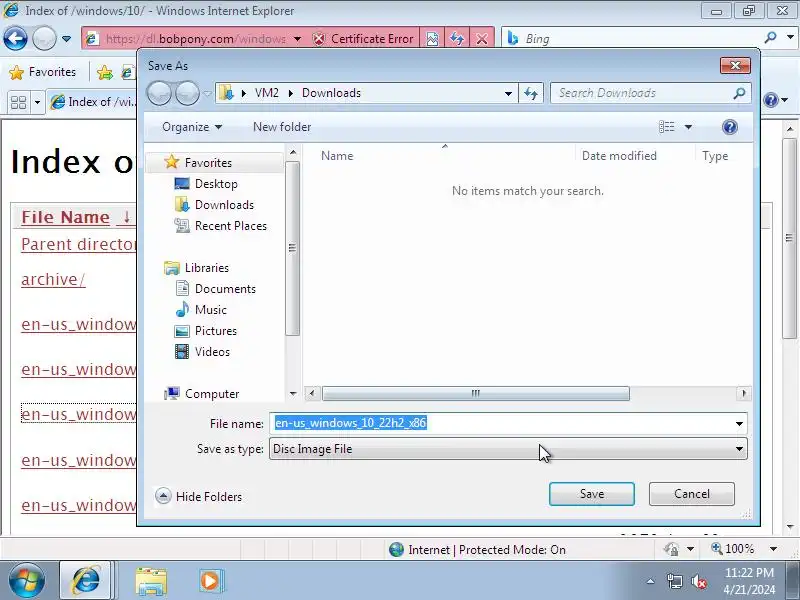This screenshot has width=800, height=600.
Task: Click Save As dialog forward button
Action: pos(187,93)
